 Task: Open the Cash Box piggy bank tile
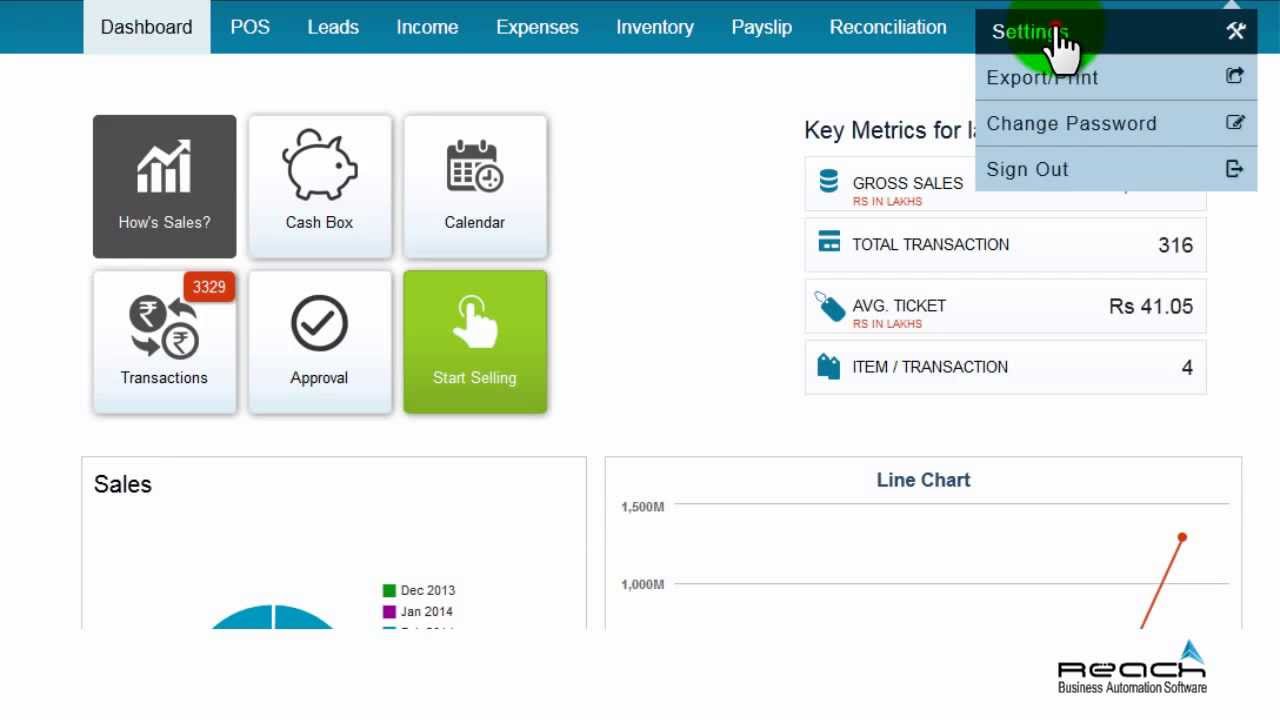coord(320,186)
